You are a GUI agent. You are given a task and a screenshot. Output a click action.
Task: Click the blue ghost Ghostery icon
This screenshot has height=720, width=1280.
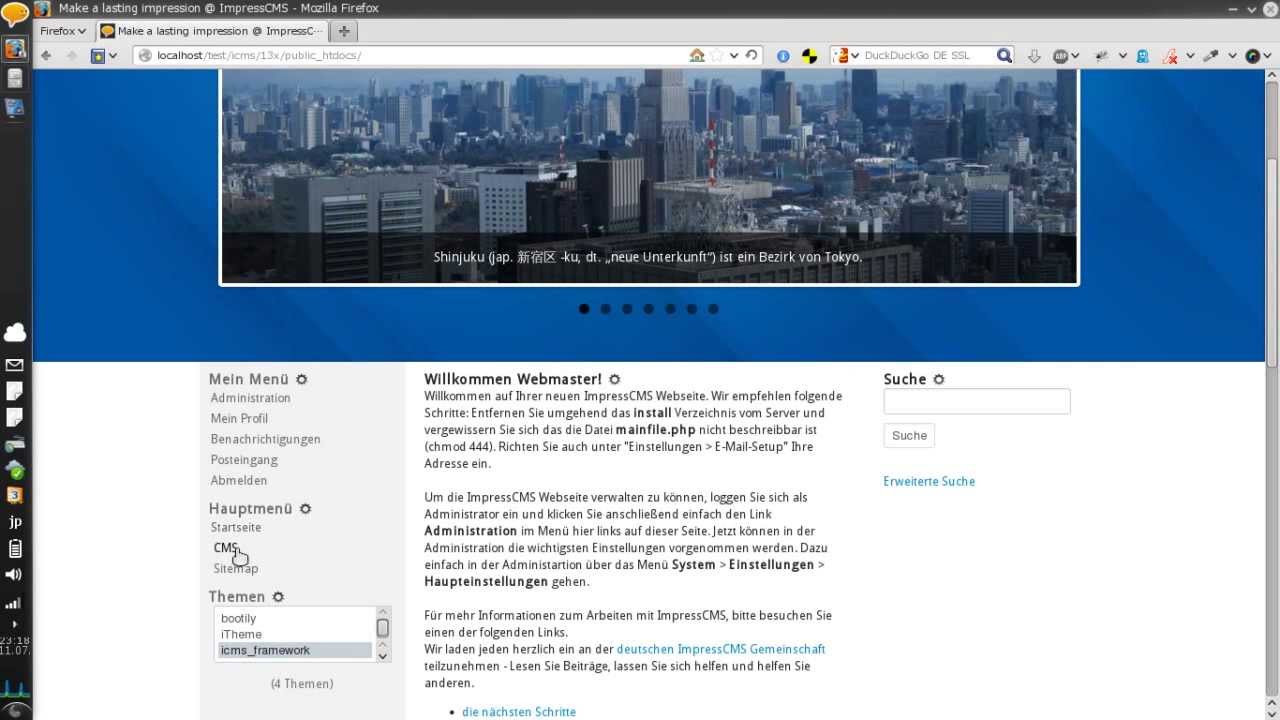pos(1142,56)
